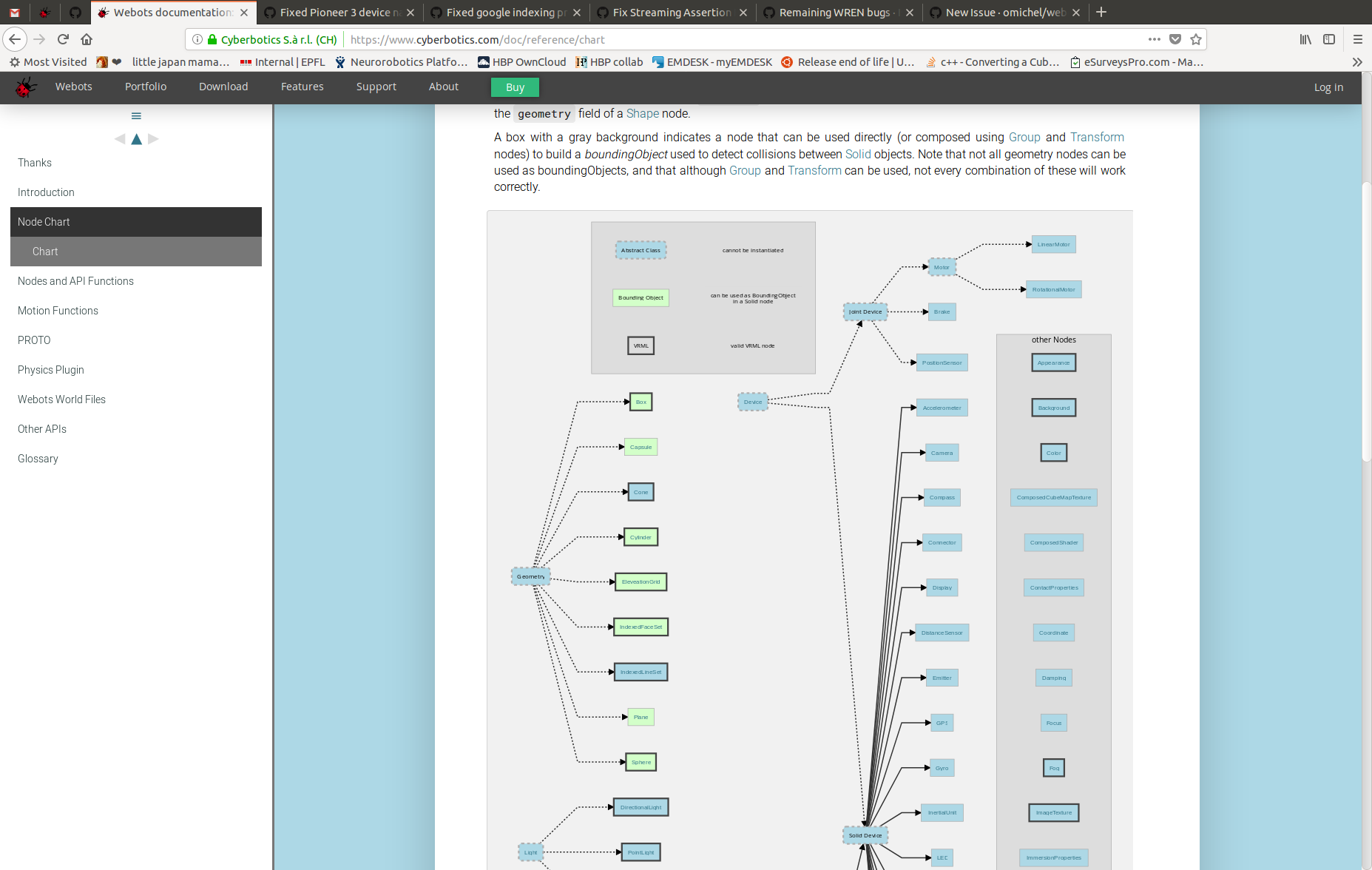
Task: Toggle the bookmark star for this page
Action: pyautogui.click(x=1196, y=39)
